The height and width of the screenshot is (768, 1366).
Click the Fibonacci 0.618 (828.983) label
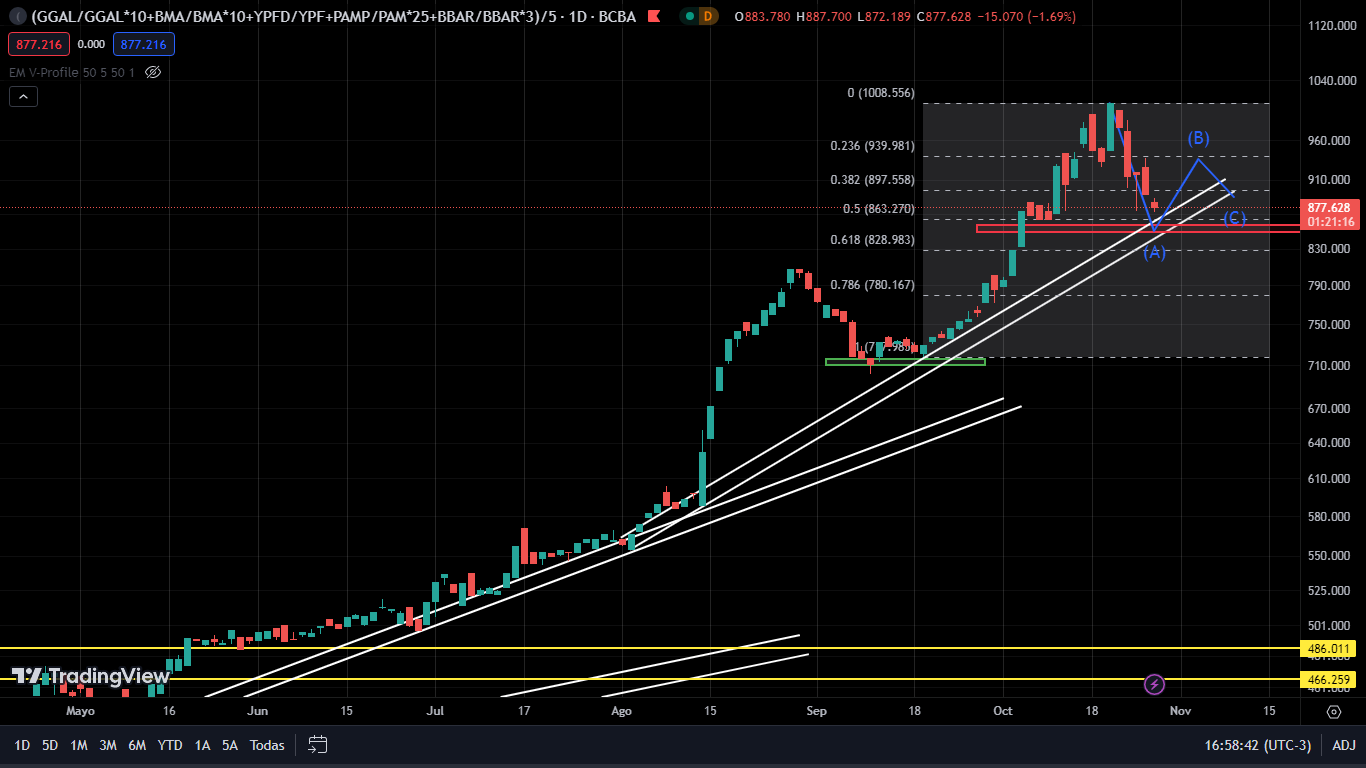872,240
